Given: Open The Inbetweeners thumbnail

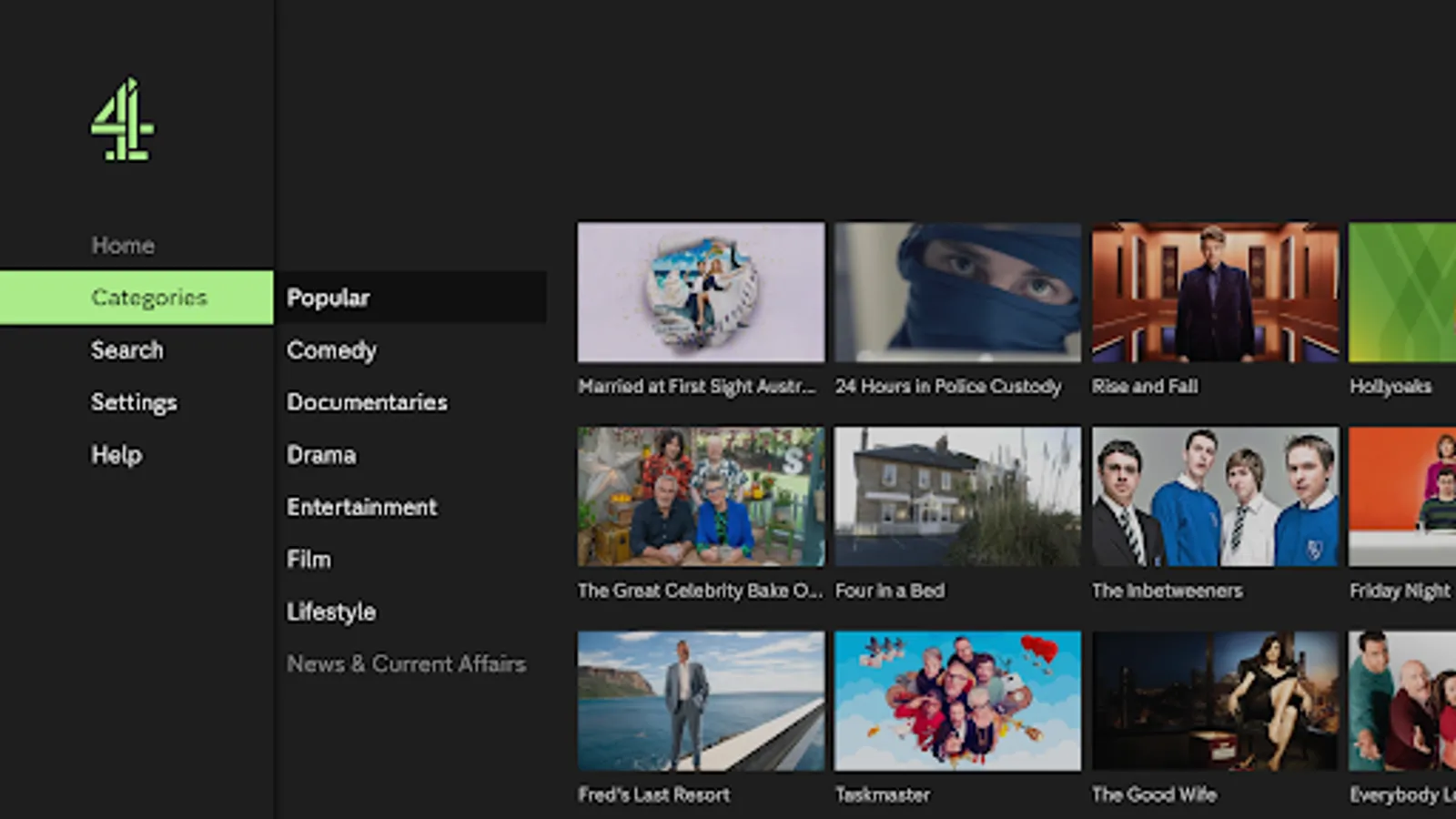Looking at the screenshot, I should (1216, 497).
